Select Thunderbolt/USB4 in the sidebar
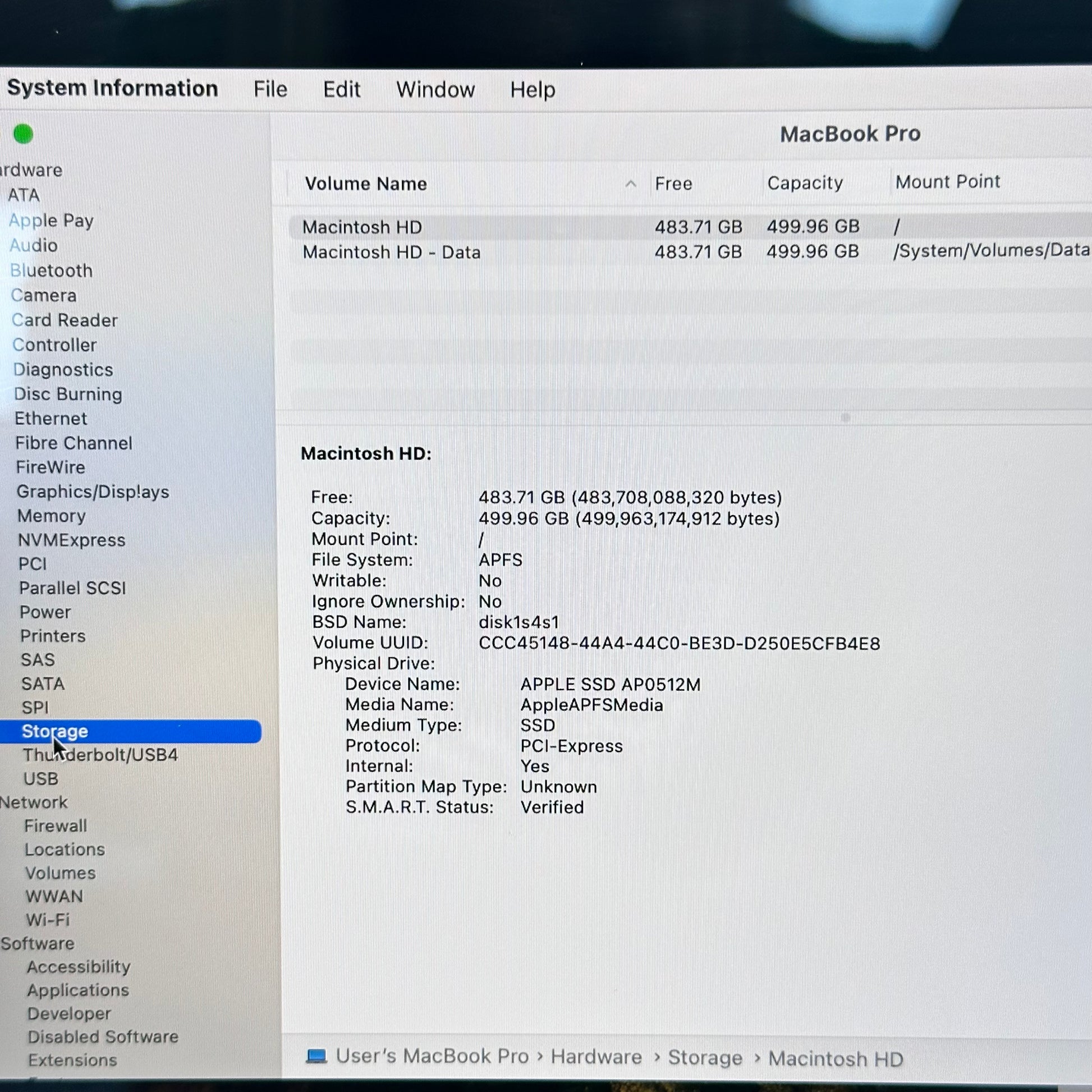The height and width of the screenshot is (1092, 1092). (x=100, y=755)
